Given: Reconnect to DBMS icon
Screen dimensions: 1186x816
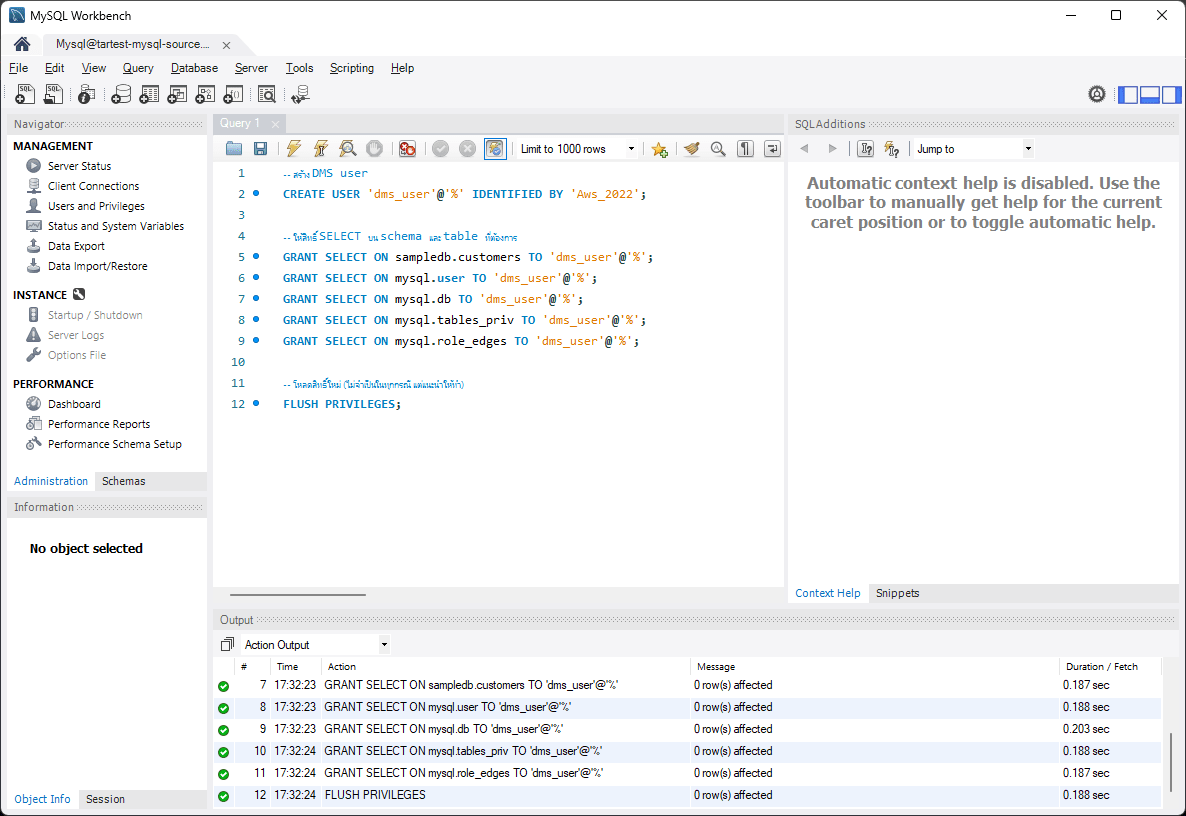Looking at the screenshot, I should 300,94.
